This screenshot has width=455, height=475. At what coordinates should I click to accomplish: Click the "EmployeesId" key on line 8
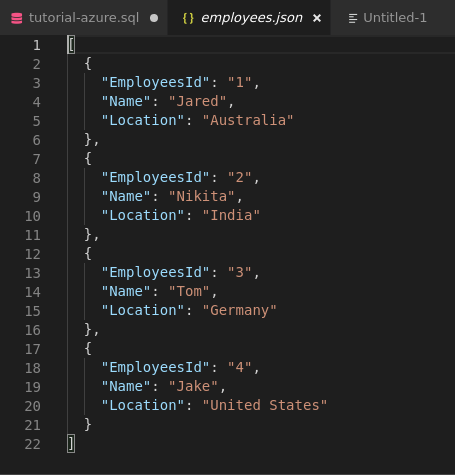click(x=155, y=177)
